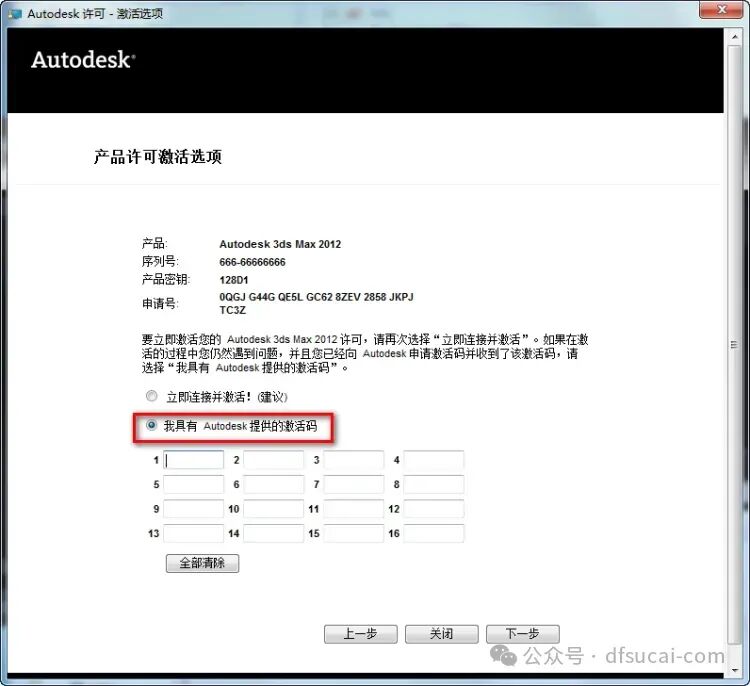Image resolution: width=750 pixels, height=686 pixels.
Task: Click request code line ending JKPJ
Action: [x=316, y=297]
